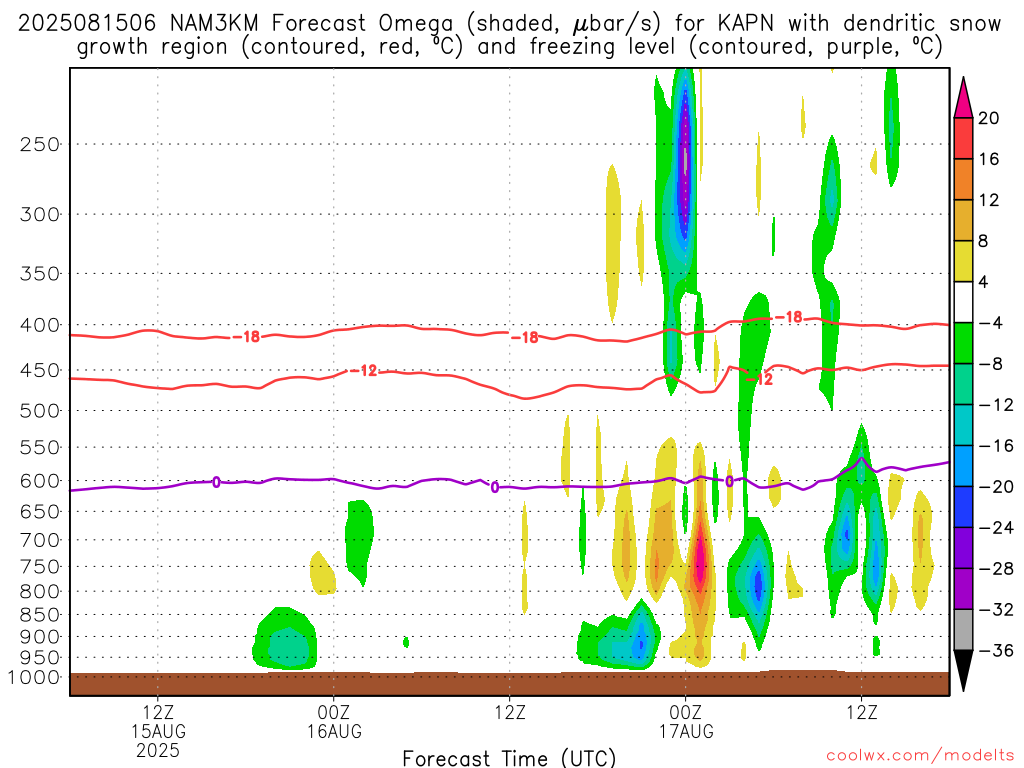Click the orange swatch between 12 and 16
The width and height of the screenshot is (1024, 768).
[x=963, y=180]
